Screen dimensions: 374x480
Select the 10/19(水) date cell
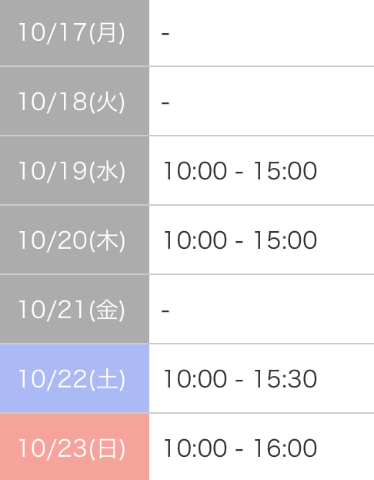pos(74,171)
